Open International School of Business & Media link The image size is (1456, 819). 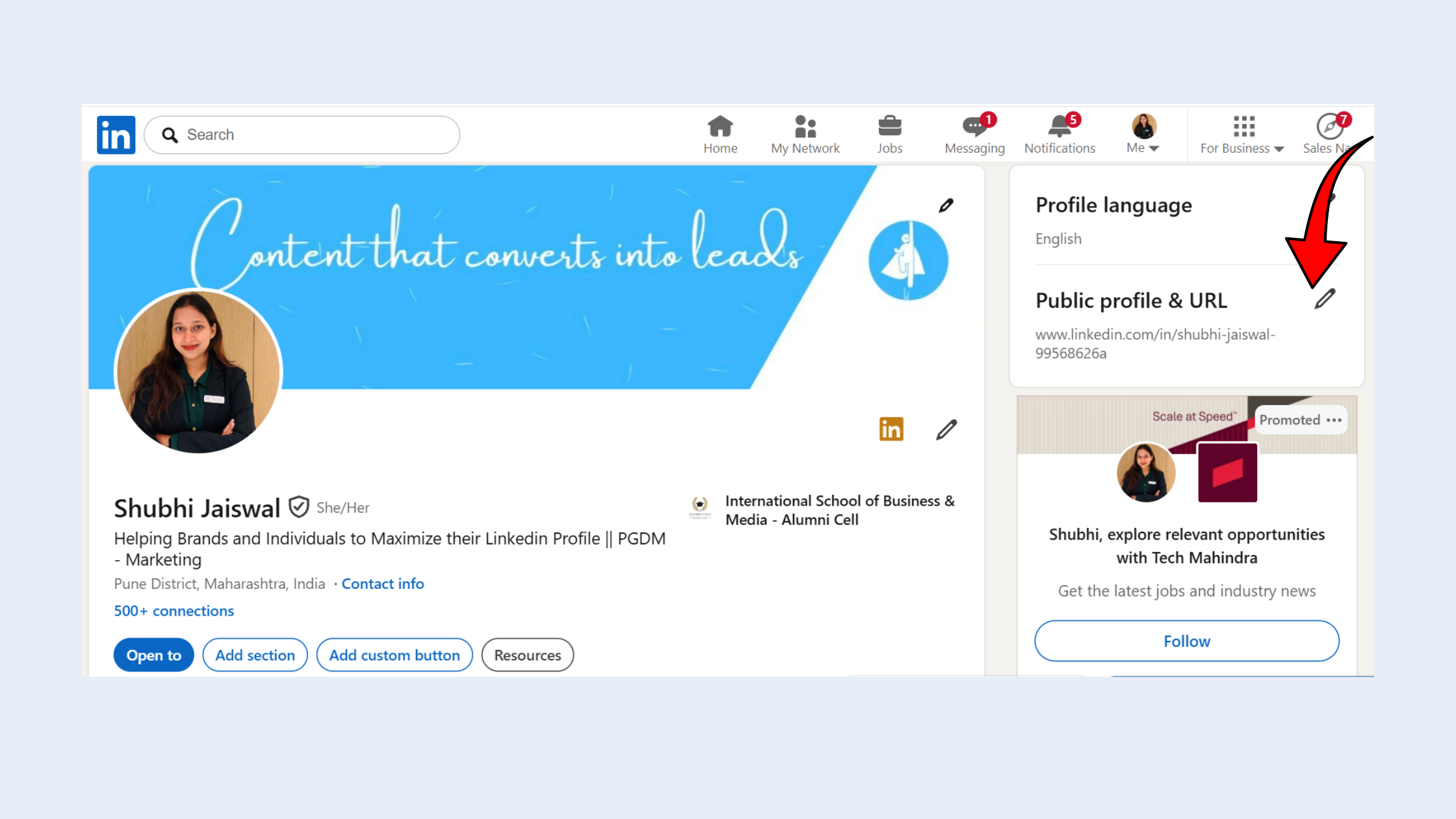pyautogui.click(x=840, y=510)
